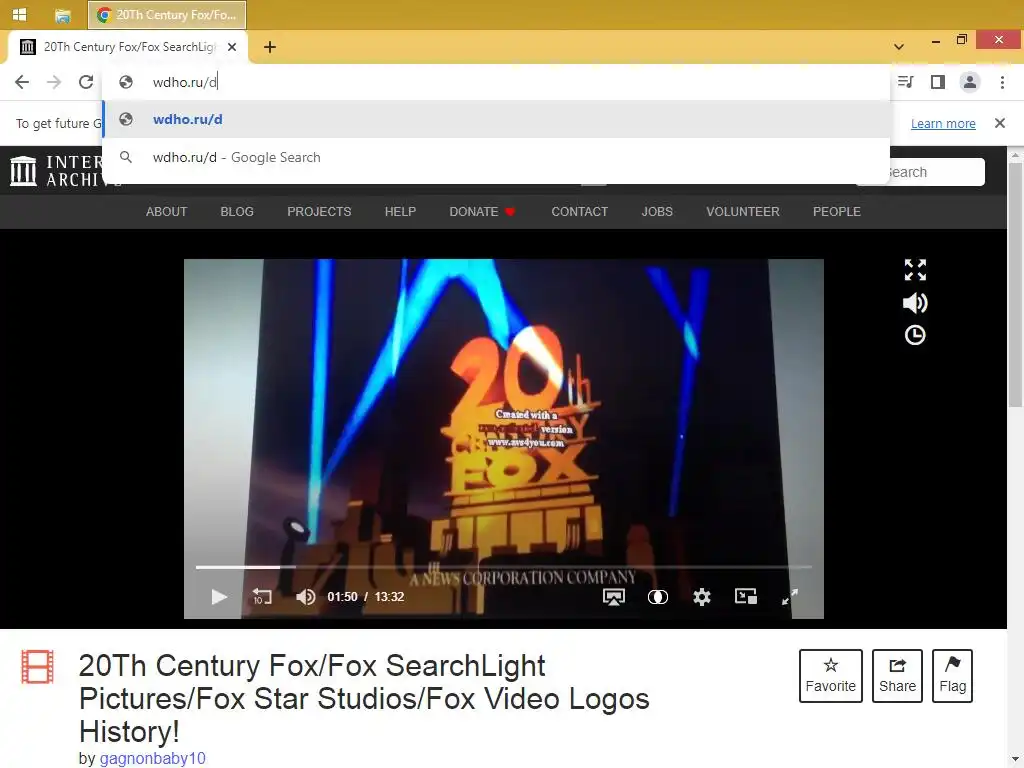Toggle the captions/contrast circle icon in player
The image size is (1024, 768).
658,597
